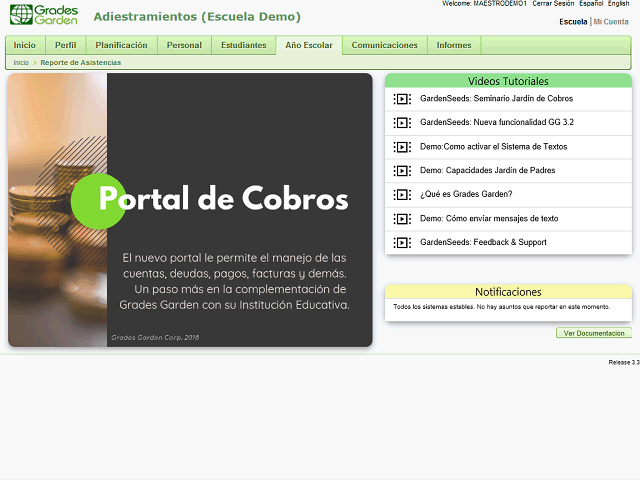Switch to the Planificación tab
The width and height of the screenshot is (640, 480).
[121, 45]
